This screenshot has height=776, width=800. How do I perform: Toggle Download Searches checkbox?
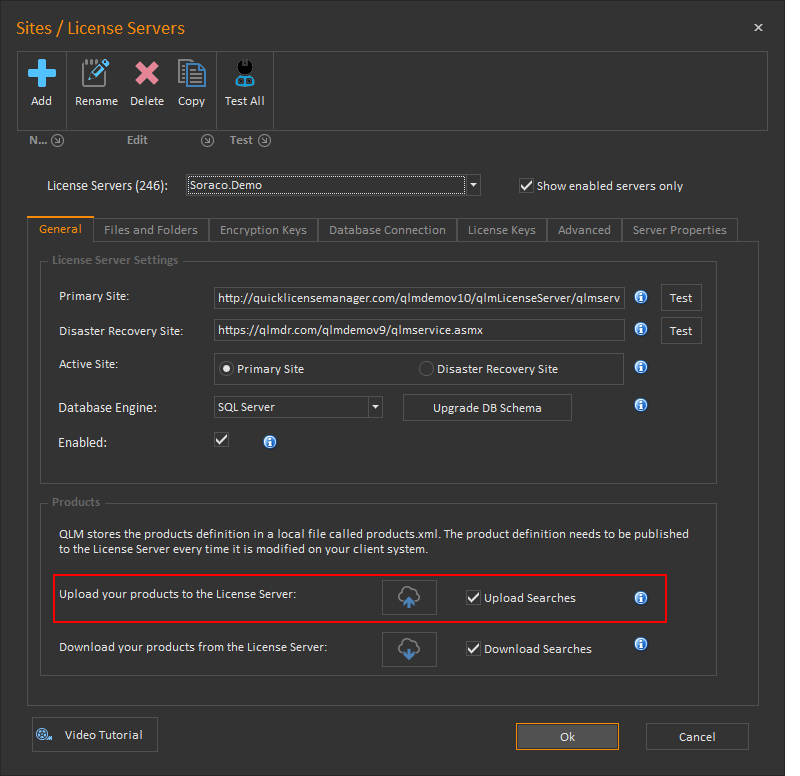click(473, 649)
